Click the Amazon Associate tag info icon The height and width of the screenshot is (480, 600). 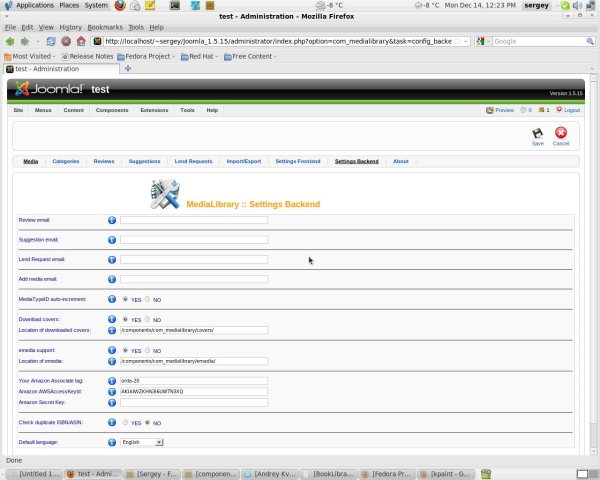[112, 381]
